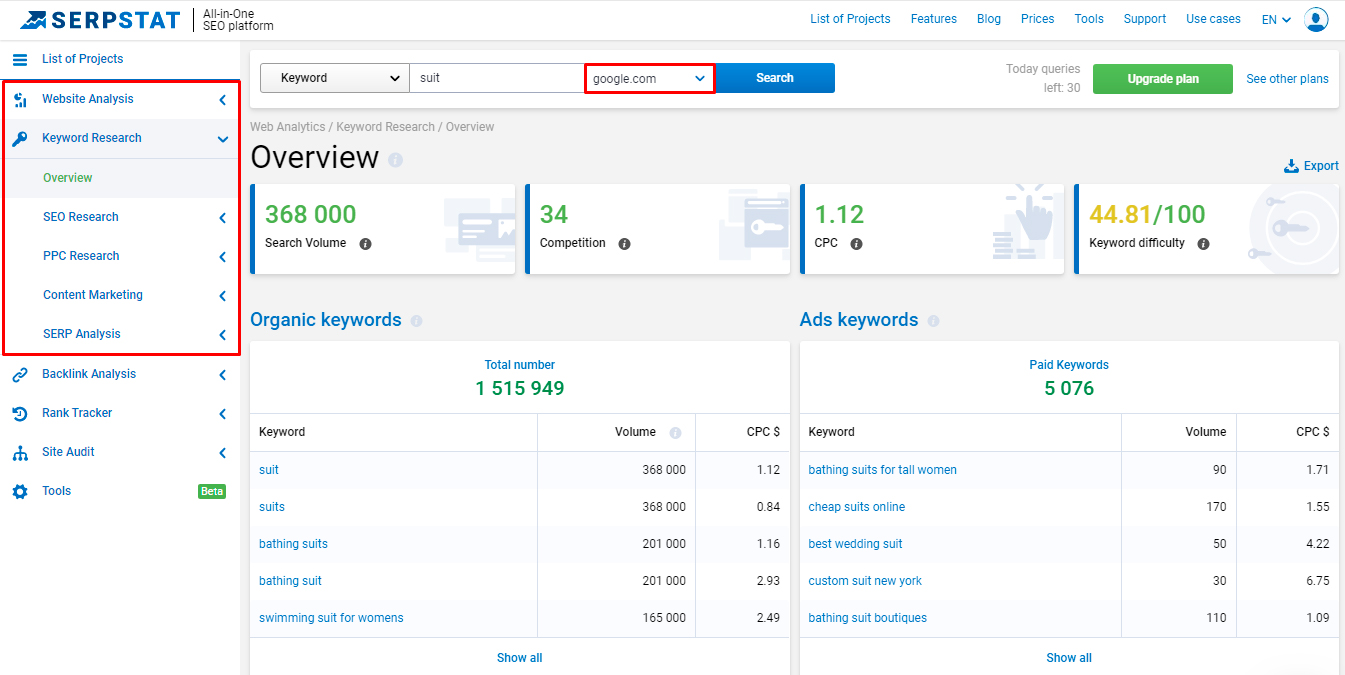Open Blog in top navigation
Image resolution: width=1345 pixels, height=675 pixels.
989,19
